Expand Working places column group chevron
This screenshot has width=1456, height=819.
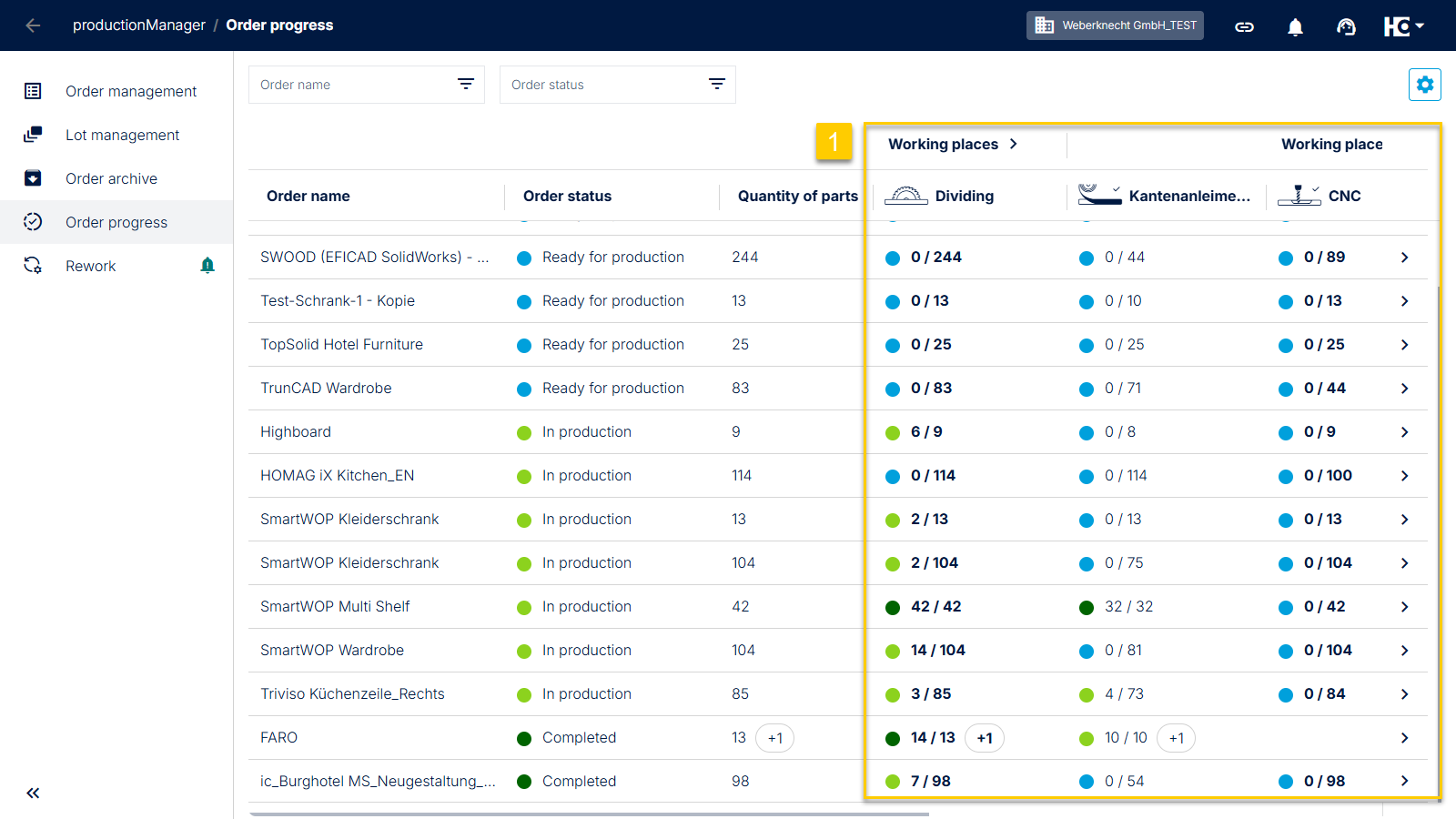[x=1014, y=144]
